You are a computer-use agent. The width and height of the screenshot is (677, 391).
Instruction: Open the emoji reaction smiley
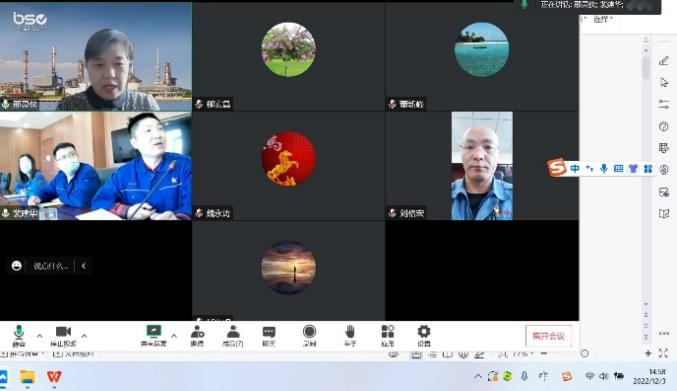[16, 266]
